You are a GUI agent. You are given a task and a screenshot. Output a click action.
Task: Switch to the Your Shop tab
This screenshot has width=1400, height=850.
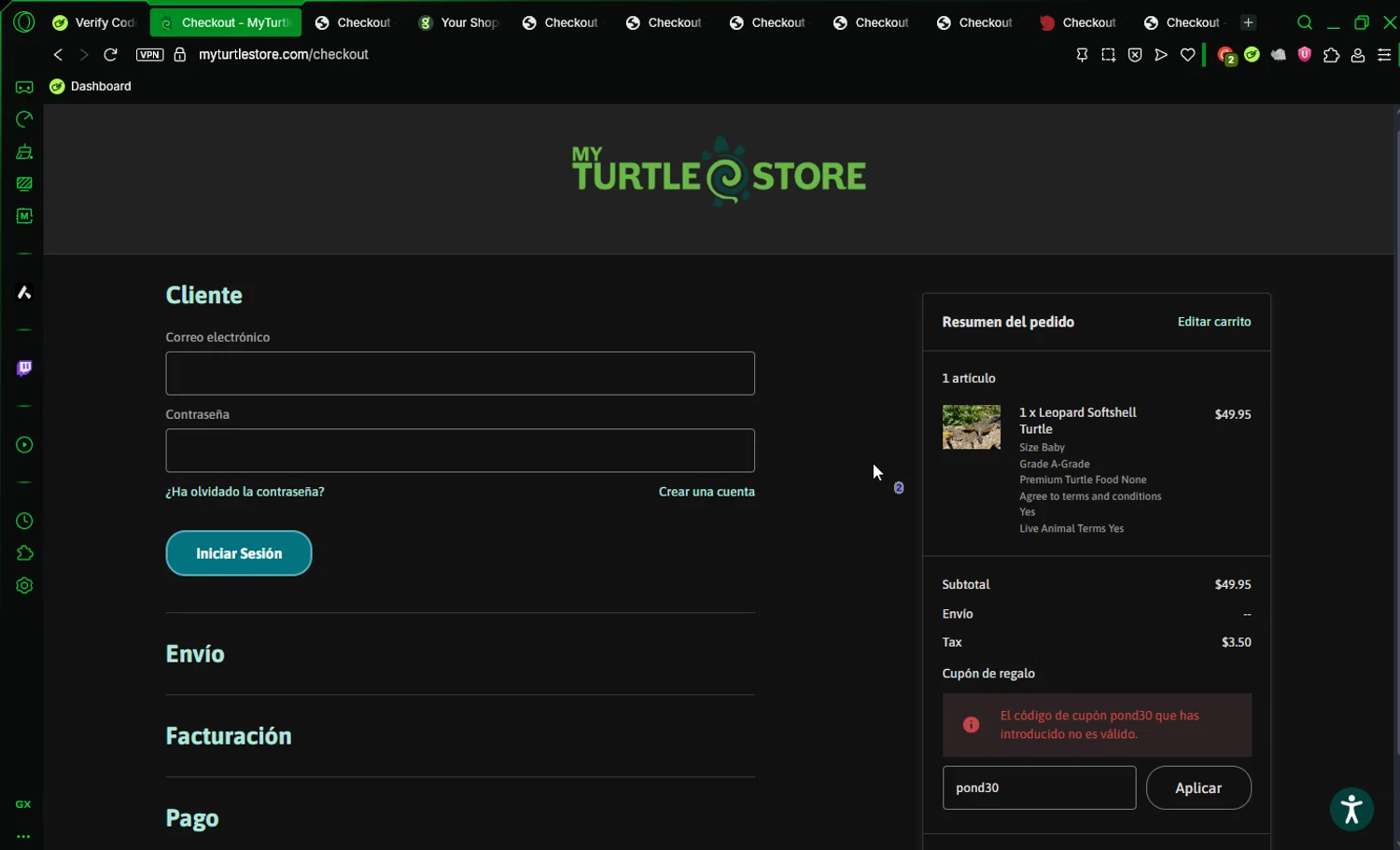(x=459, y=22)
